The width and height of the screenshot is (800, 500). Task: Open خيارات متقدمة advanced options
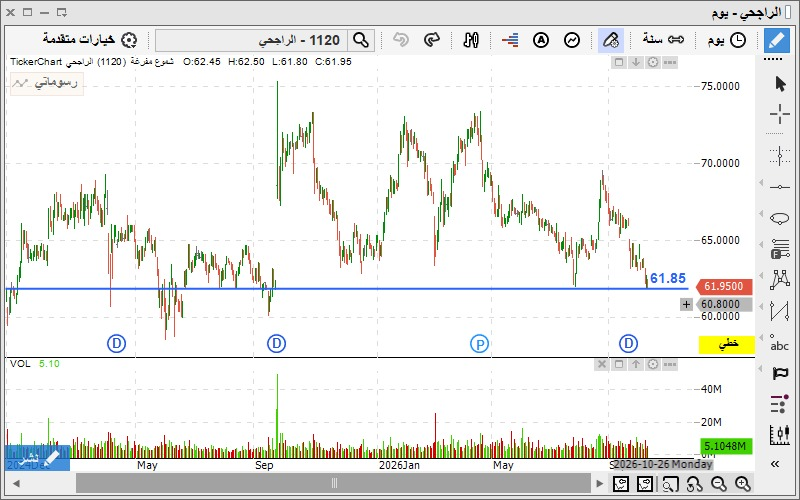point(90,40)
